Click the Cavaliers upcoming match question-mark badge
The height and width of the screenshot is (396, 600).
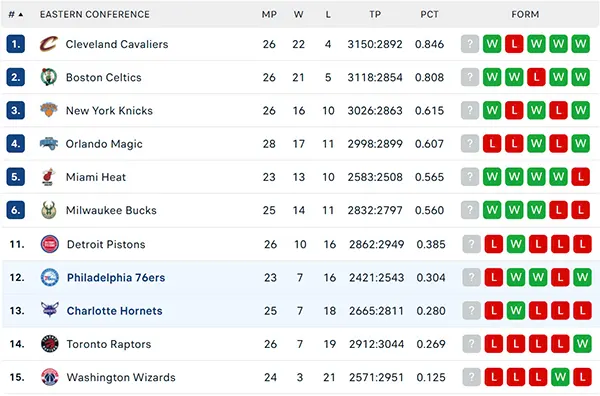[x=470, y=44]
